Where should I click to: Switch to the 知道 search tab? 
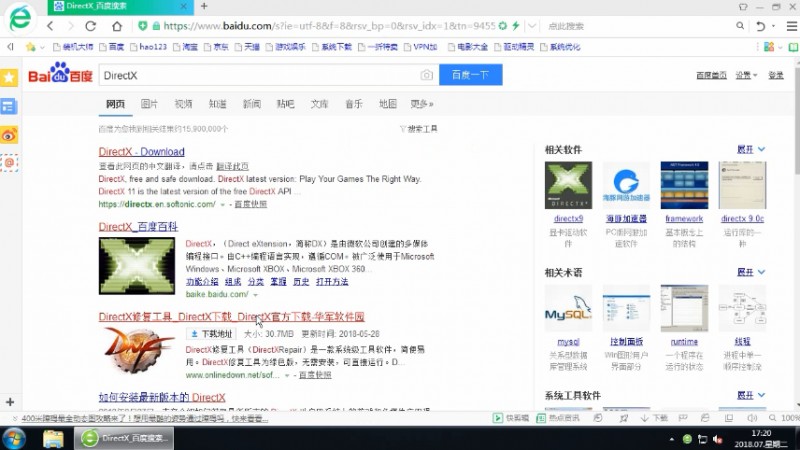click(217, 104)
